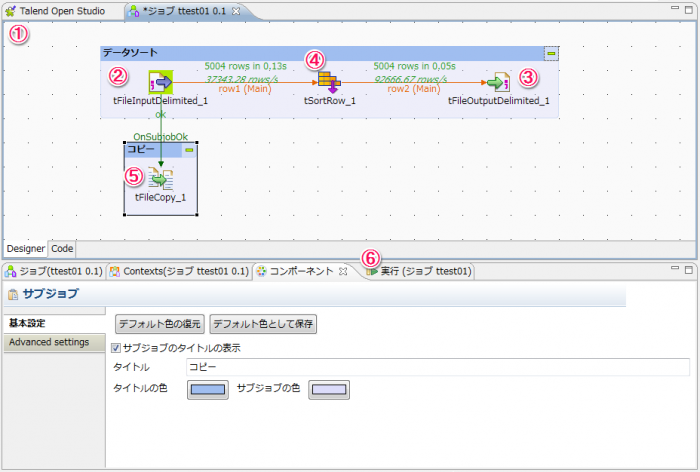This screenshot has width=700, height=472.
Task: Open the Contexts(ジョブ ttest01 0.1) tab
Action: tap(179, 271)
